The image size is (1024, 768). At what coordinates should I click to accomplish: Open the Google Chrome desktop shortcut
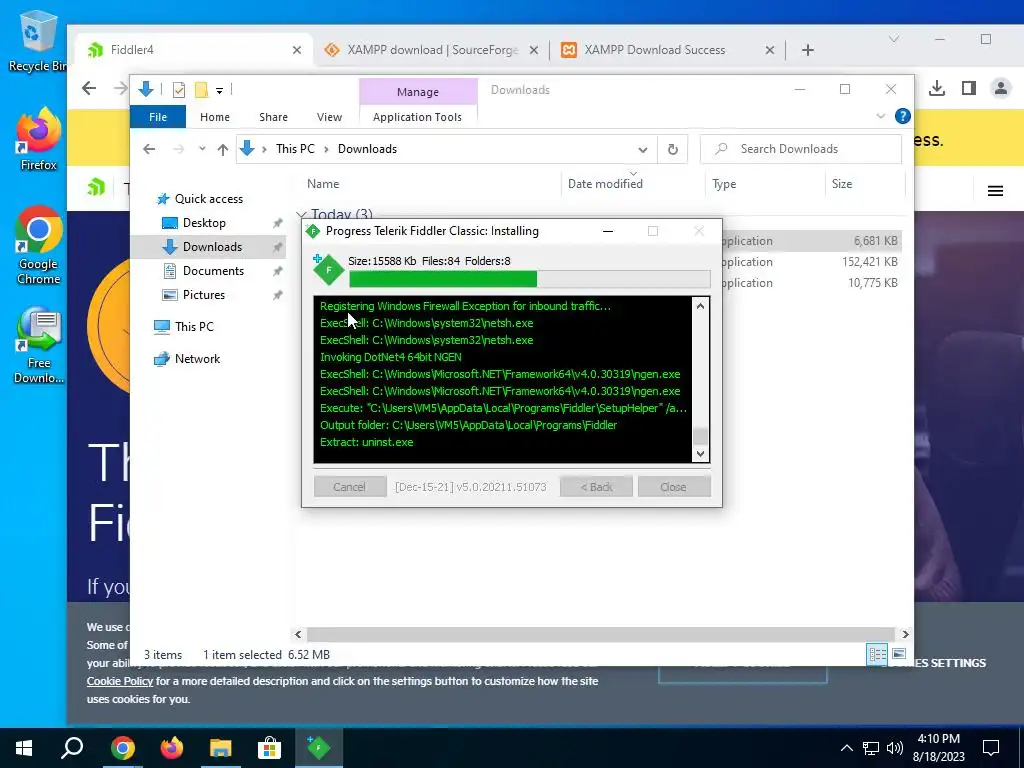pyautogui.click(x=39, y=246)
